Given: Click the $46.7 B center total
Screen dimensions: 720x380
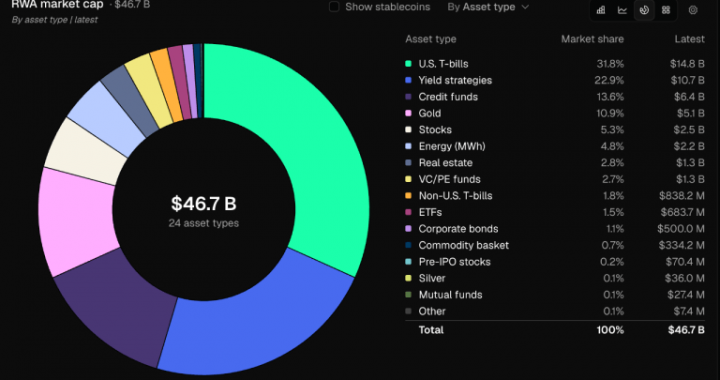Looking at the screenshot, I should tap(204, 204).
